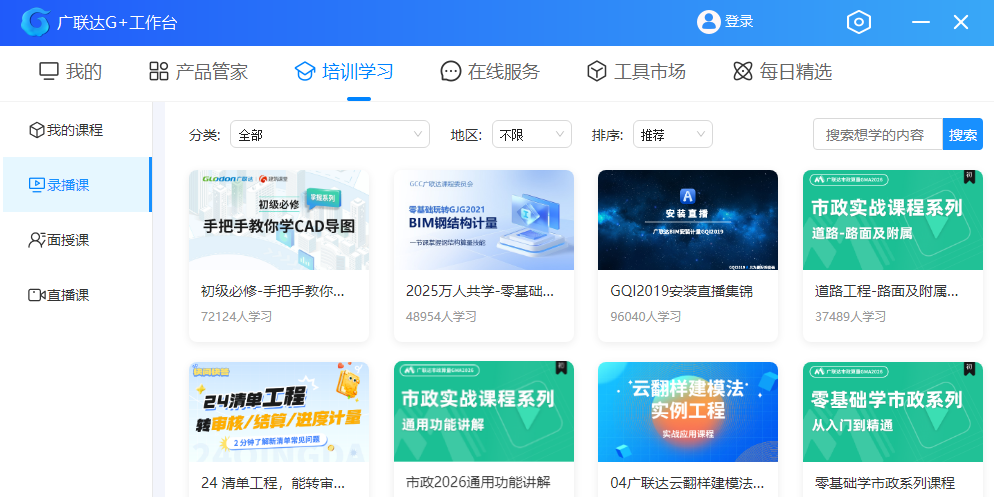Select 录播课 in the sidebar
Screen dimensions: 994x497
(77, 185)
